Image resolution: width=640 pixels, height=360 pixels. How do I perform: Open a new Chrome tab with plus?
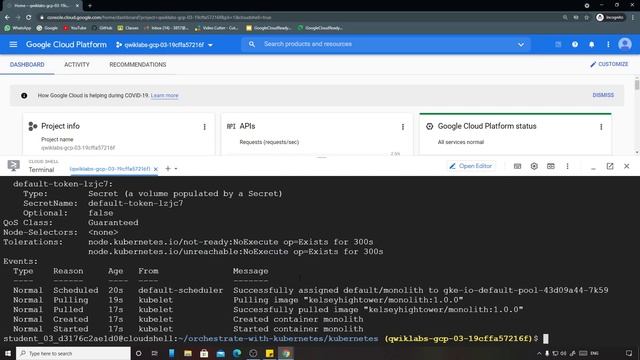(90, 6)
